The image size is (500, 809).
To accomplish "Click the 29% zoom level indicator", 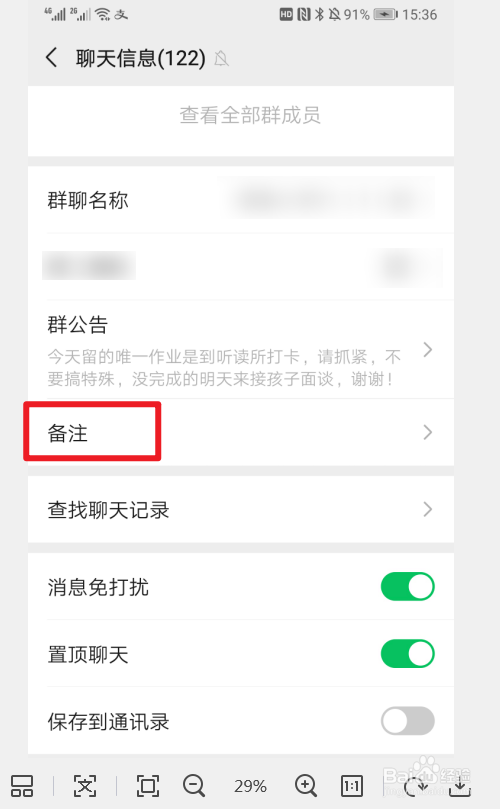I will tap(250, 786).
